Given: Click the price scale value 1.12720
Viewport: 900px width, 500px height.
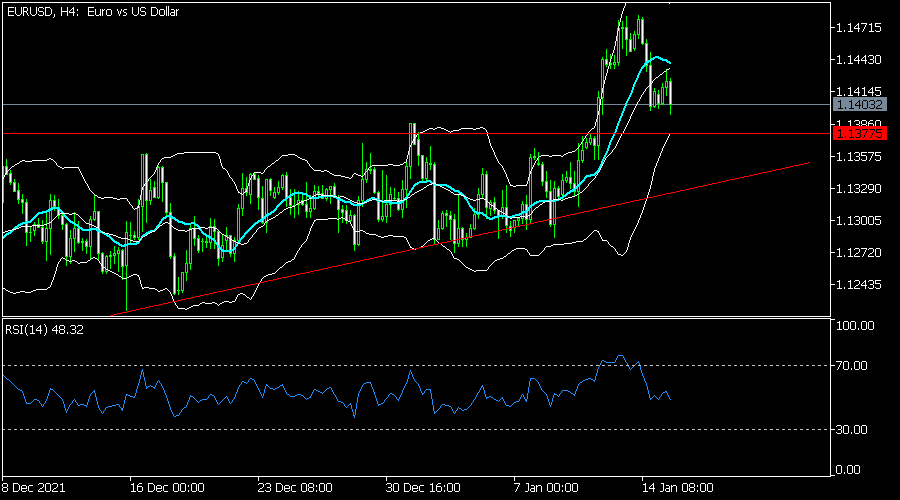Looking at the screenshot, I should pos(859,253).
